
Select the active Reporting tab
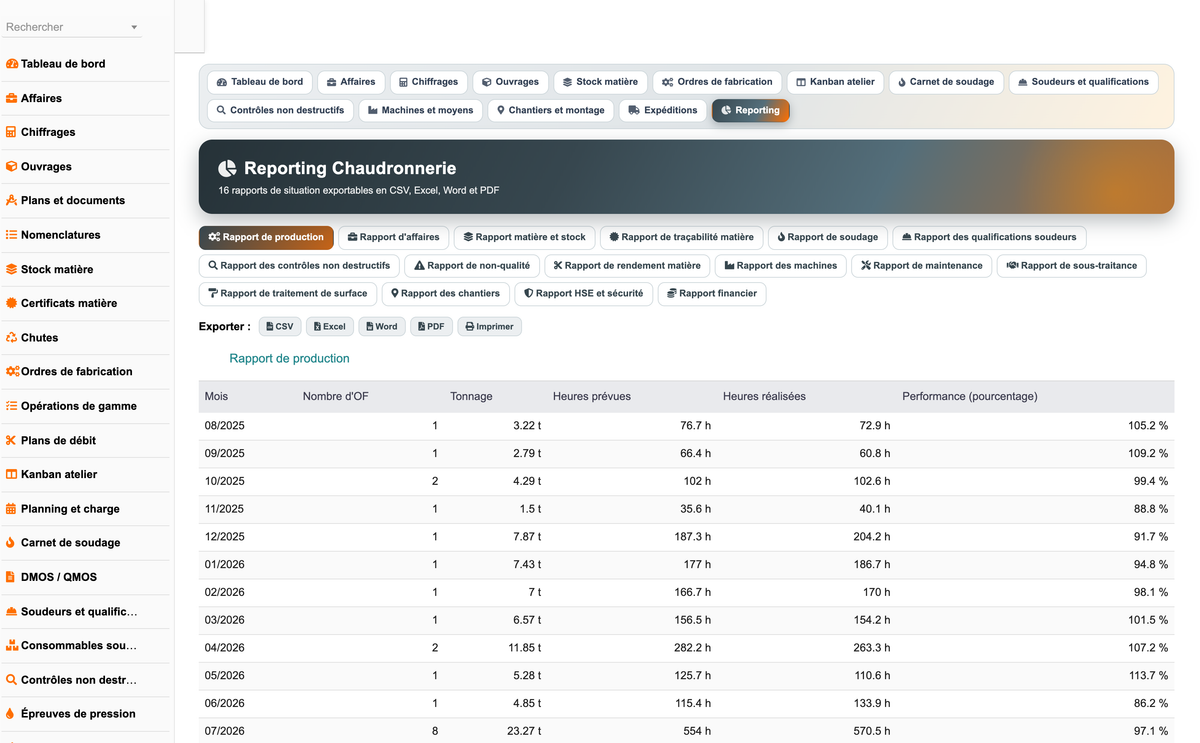click(751, 110)
